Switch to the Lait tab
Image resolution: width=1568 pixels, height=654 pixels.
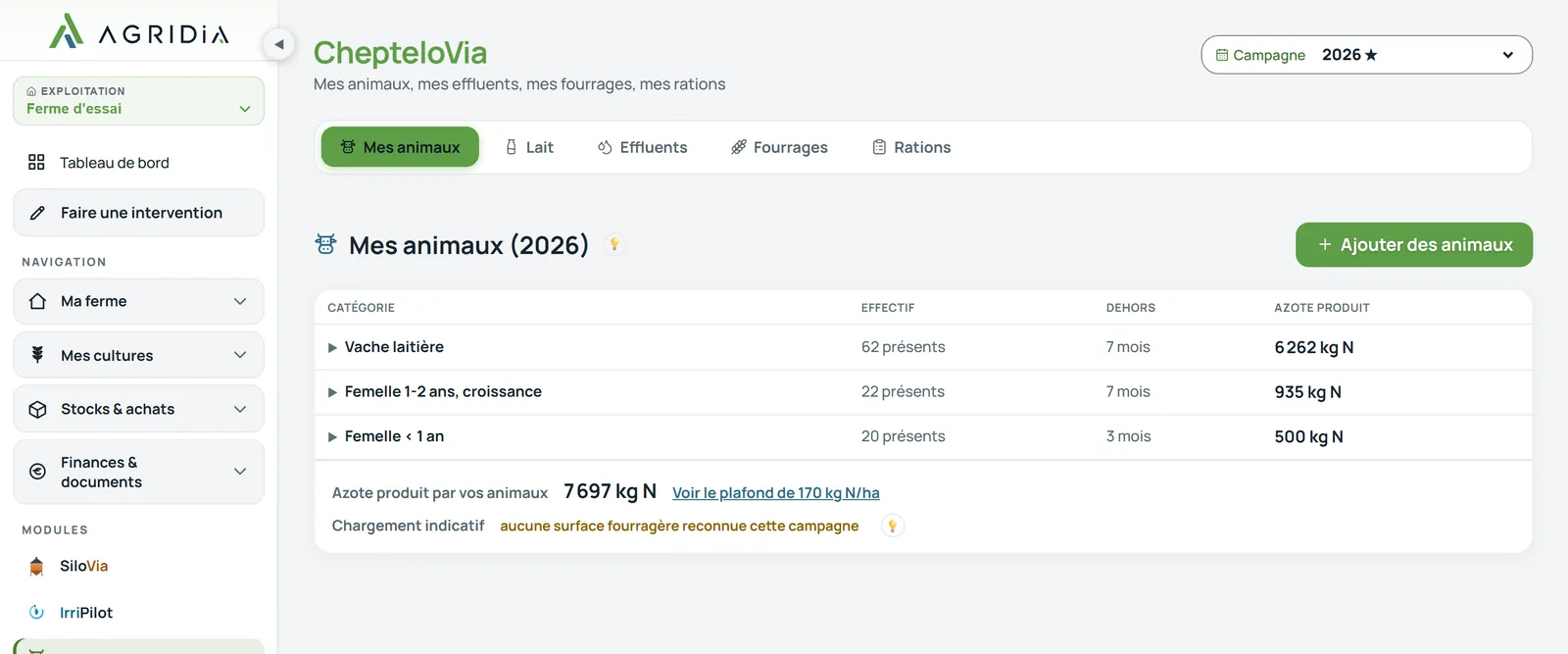[529, 147]
